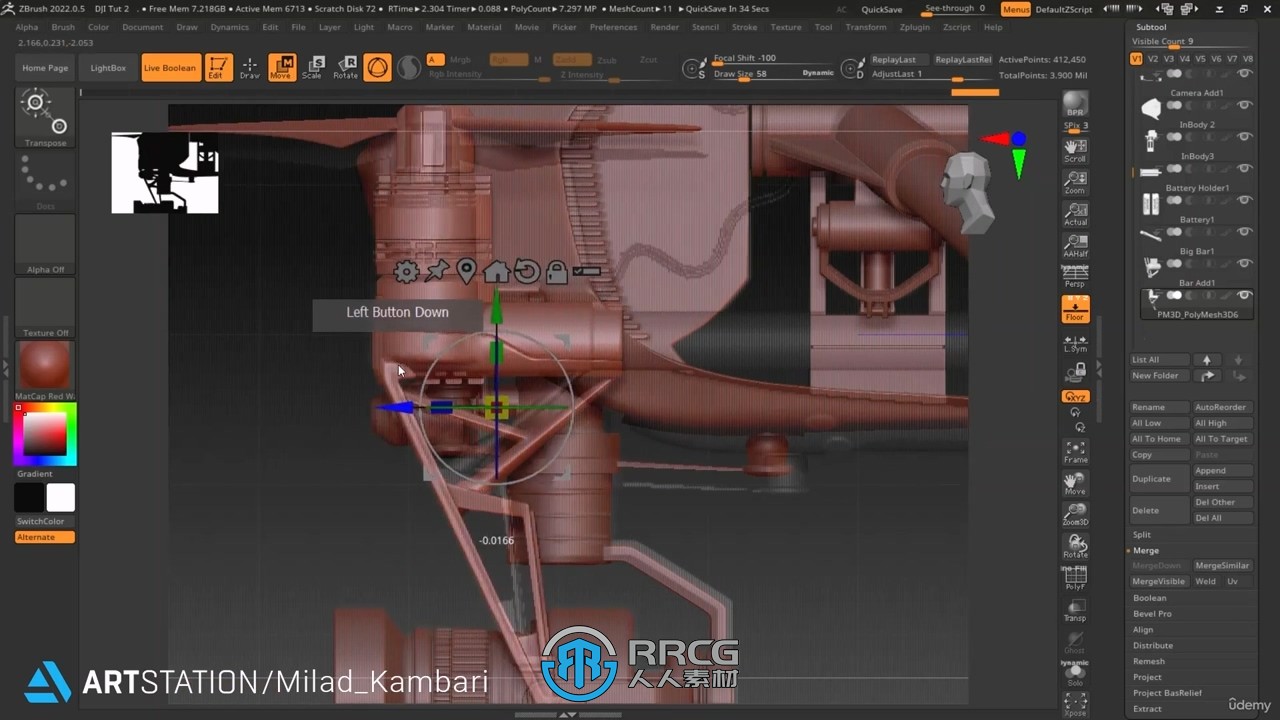Toggle Solo mode
This screenshot has height=720, width=1280.
tap(1075, 675)
